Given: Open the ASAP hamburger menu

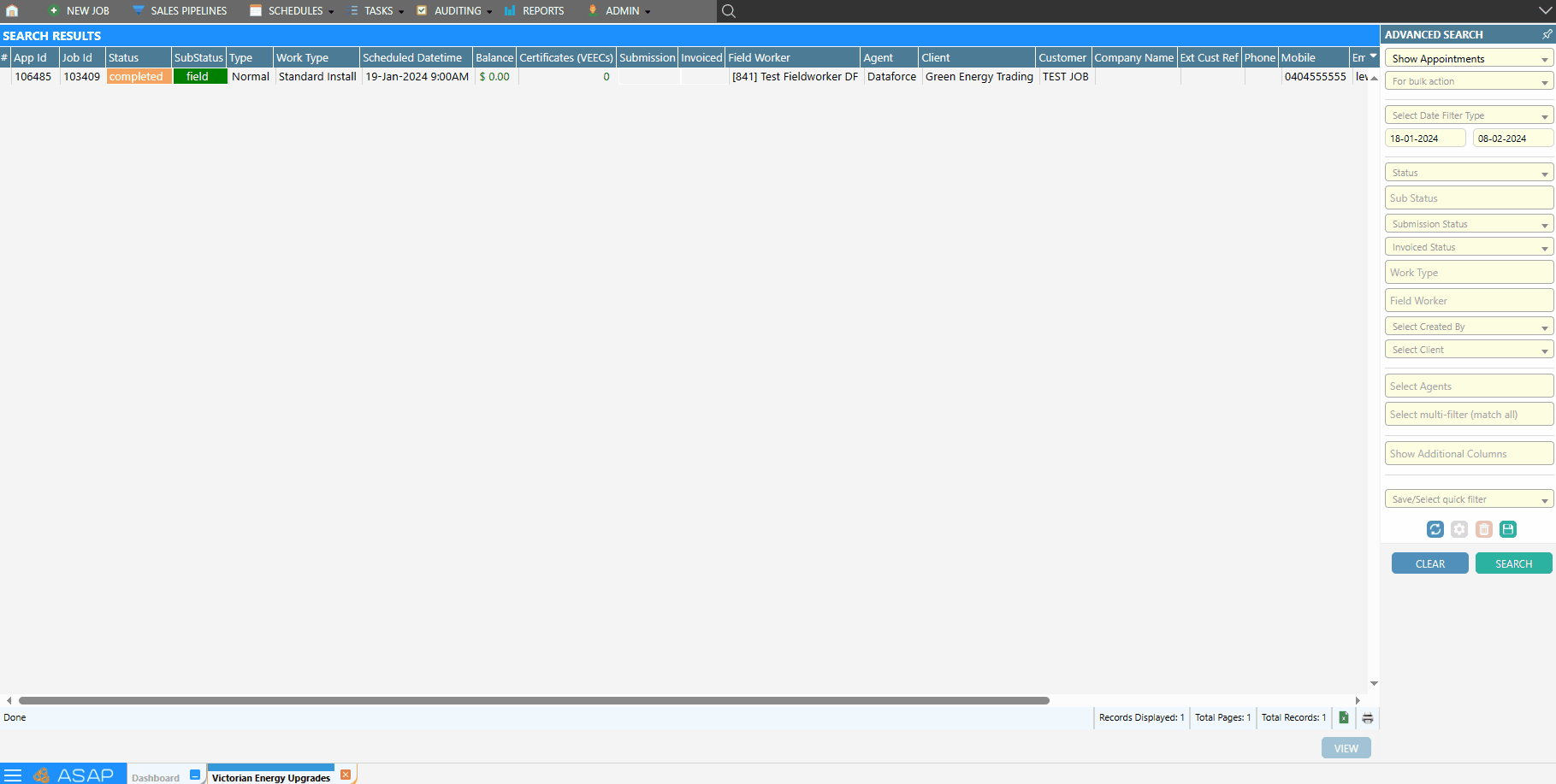Looking at the screenshot, I should pos(13,775).
